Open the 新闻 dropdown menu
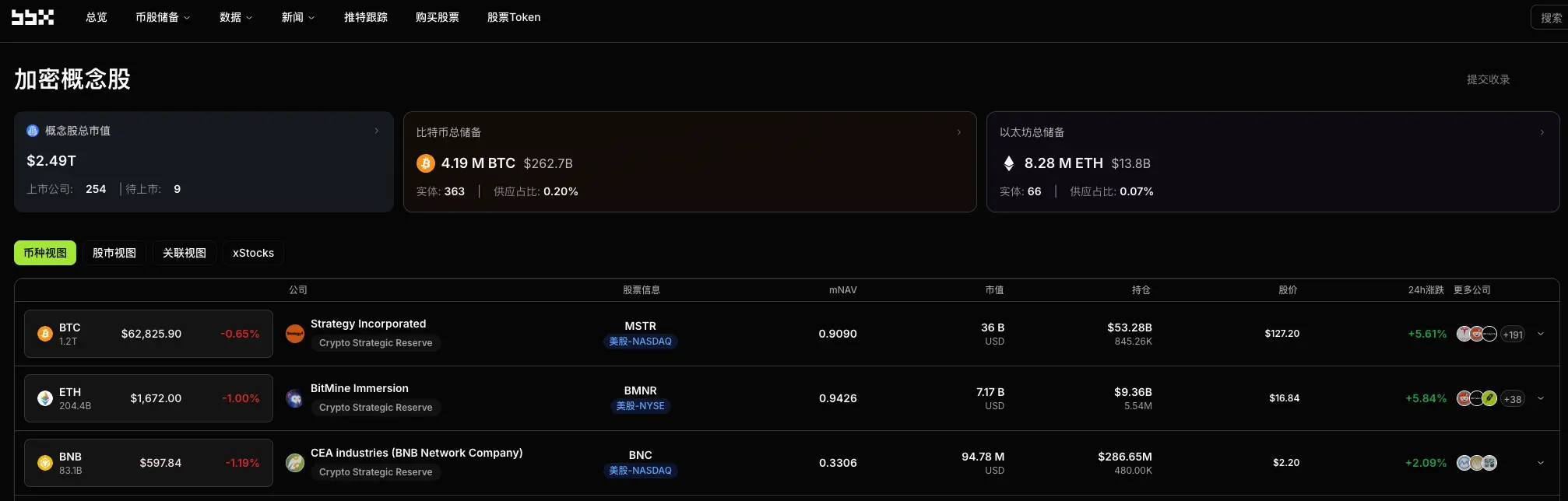Screen dimensions: 1568x501 pos(298,17)
